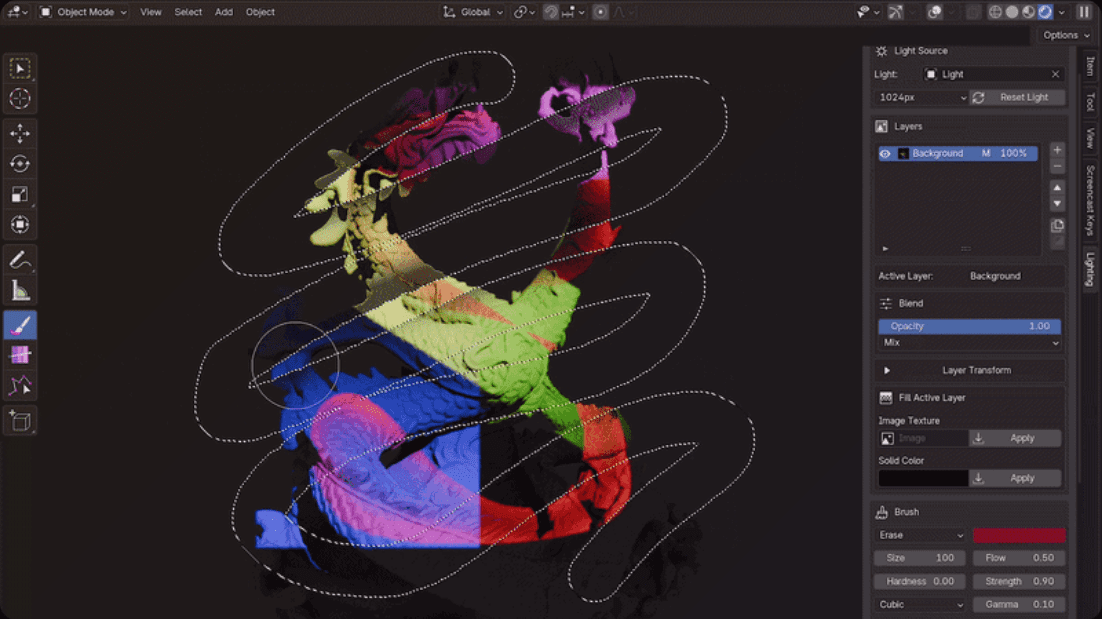
Task: Open the Object menu
Action: click(x=260, y=11)
